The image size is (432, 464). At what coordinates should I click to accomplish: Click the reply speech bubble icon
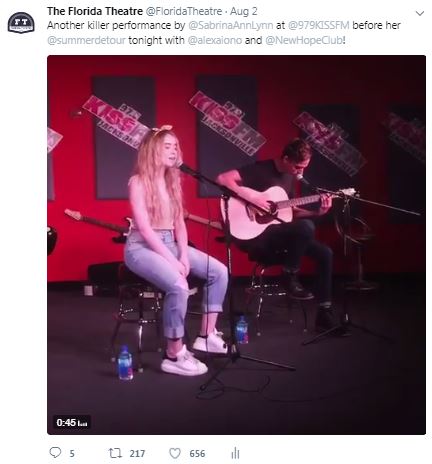[55, 453]
